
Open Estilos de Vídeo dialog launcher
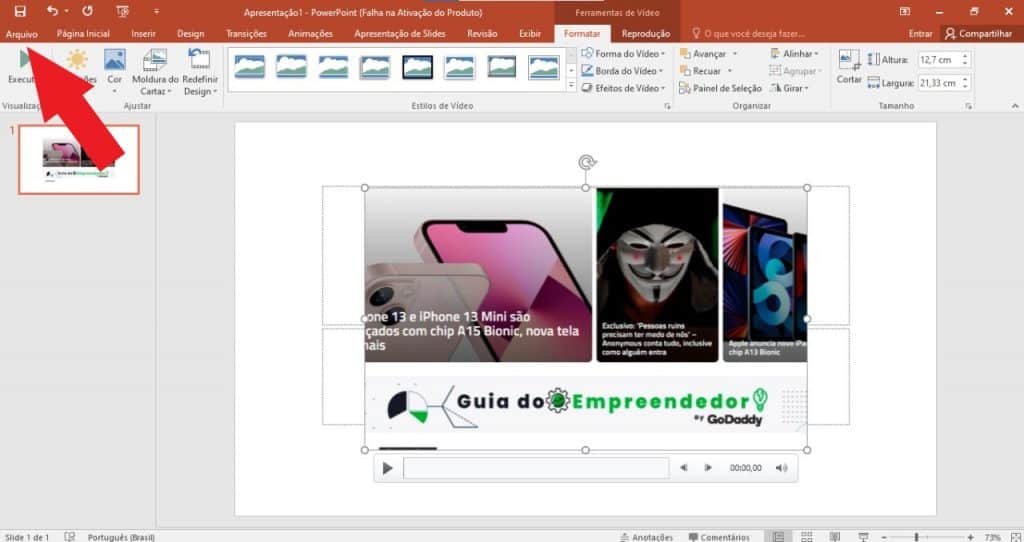[667, 106]
